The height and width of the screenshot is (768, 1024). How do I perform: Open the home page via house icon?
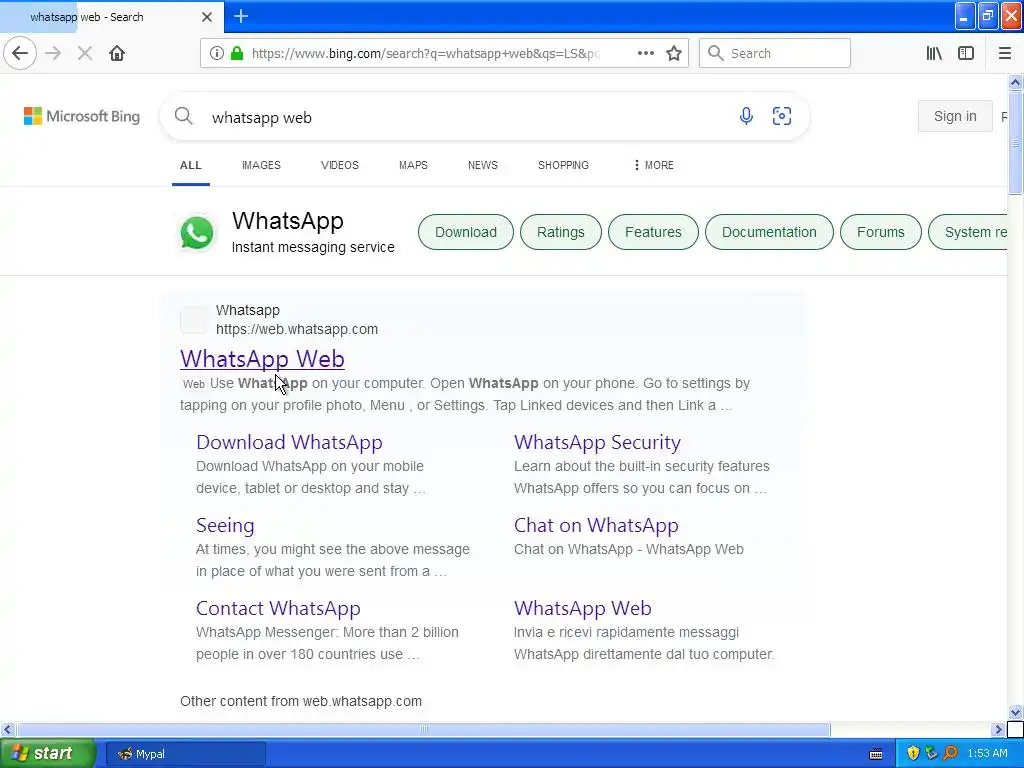(x=117, y=53)
